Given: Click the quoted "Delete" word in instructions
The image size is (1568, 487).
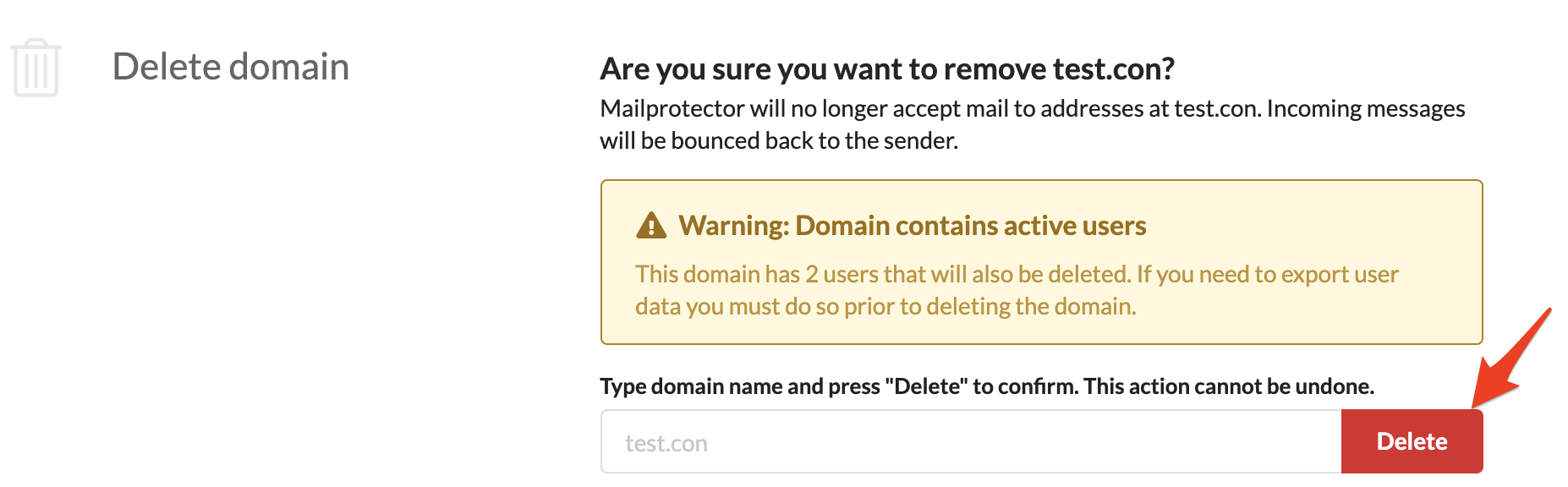Looking at the screenshot, I should (926, 386).
